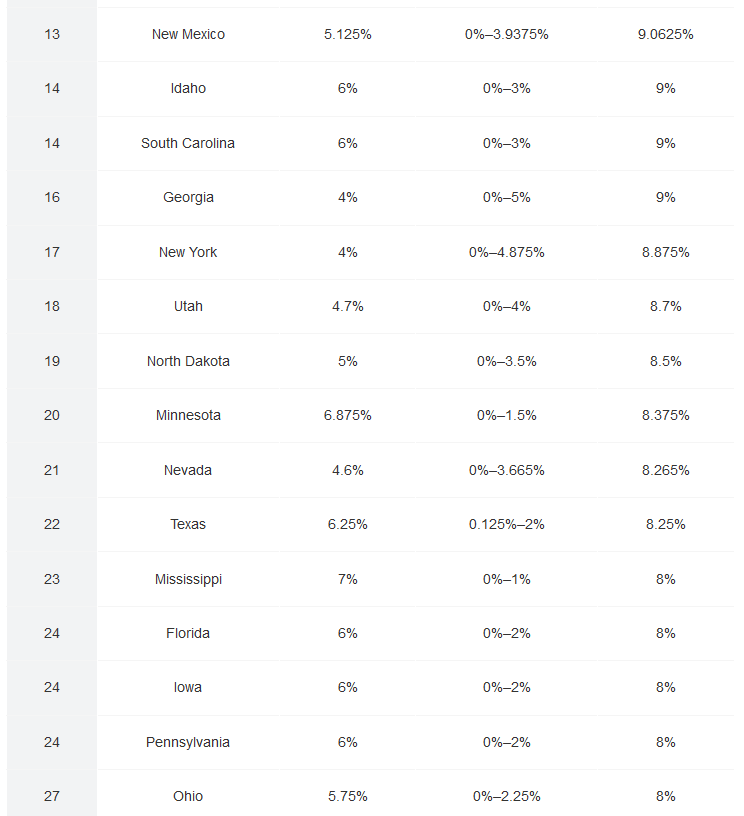Click Texas local rate range 0.125%–2%
This screenshot has height=816, width=744.
point(506,524)
